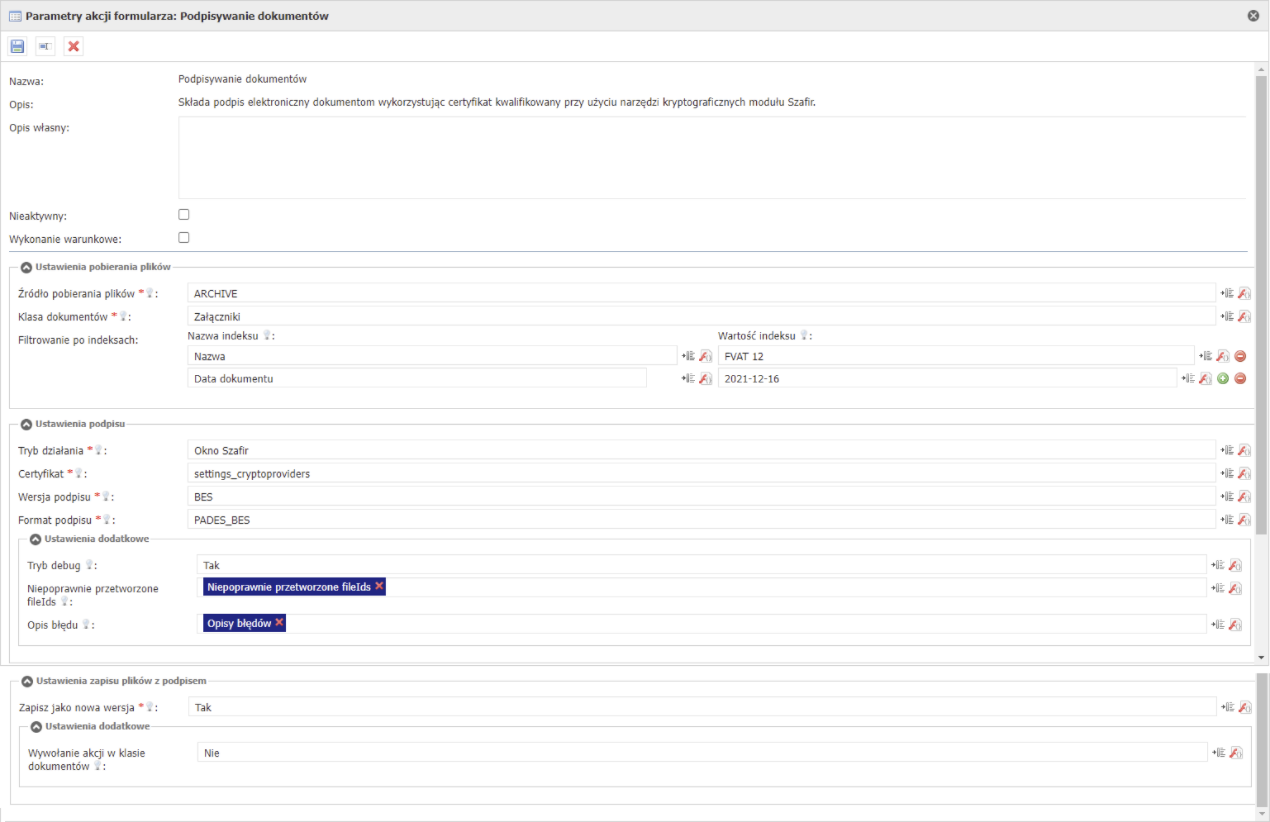Click the save floppy disk icon
Image resolution: width=1270 pixels, height=822 pixels.
pos(17,46)
